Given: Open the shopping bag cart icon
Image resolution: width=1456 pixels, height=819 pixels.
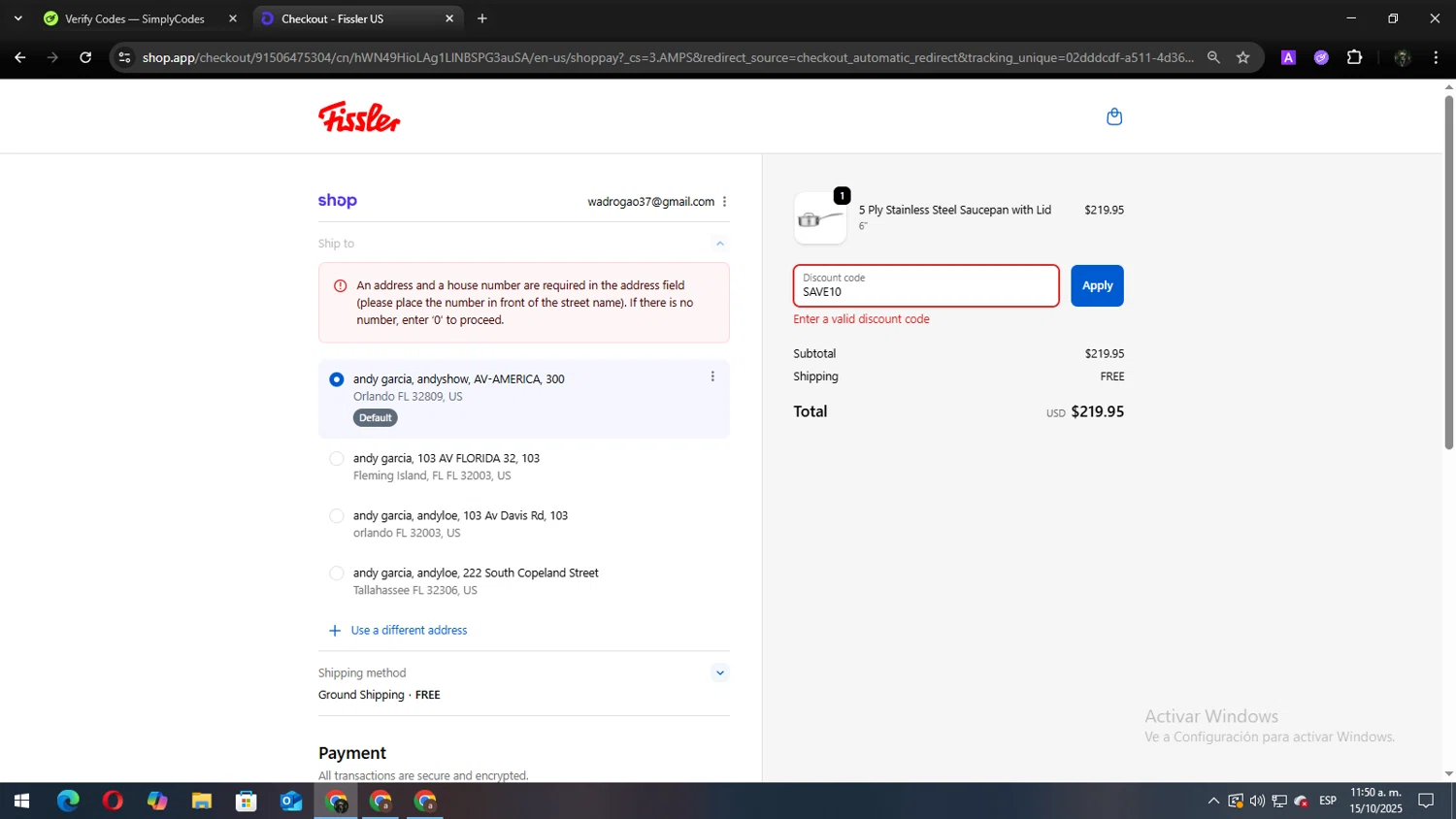Looking at the screenshot, I should tap(1114, 116).
